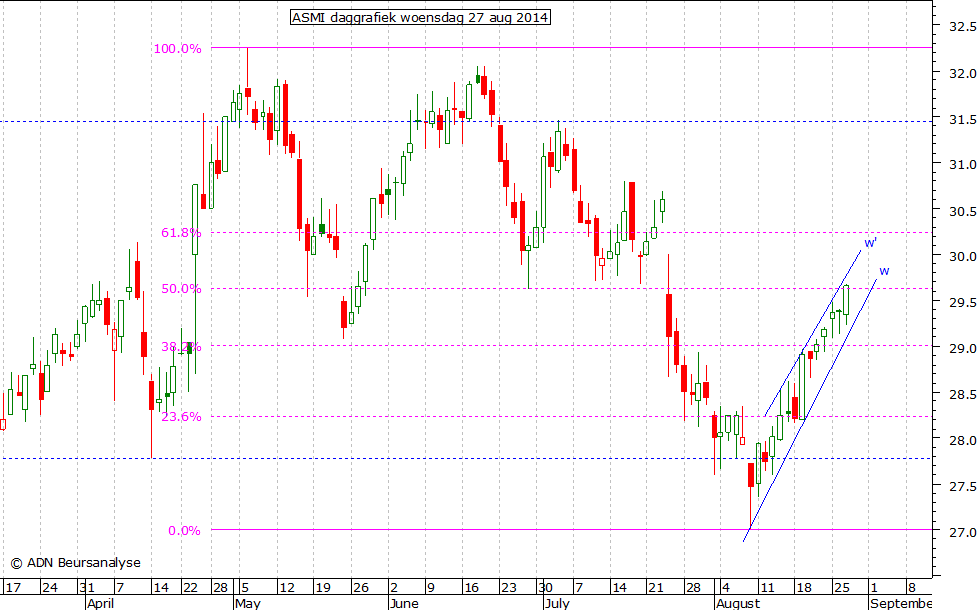Click the "28.5" price axis value

click(x=962, y=394)
